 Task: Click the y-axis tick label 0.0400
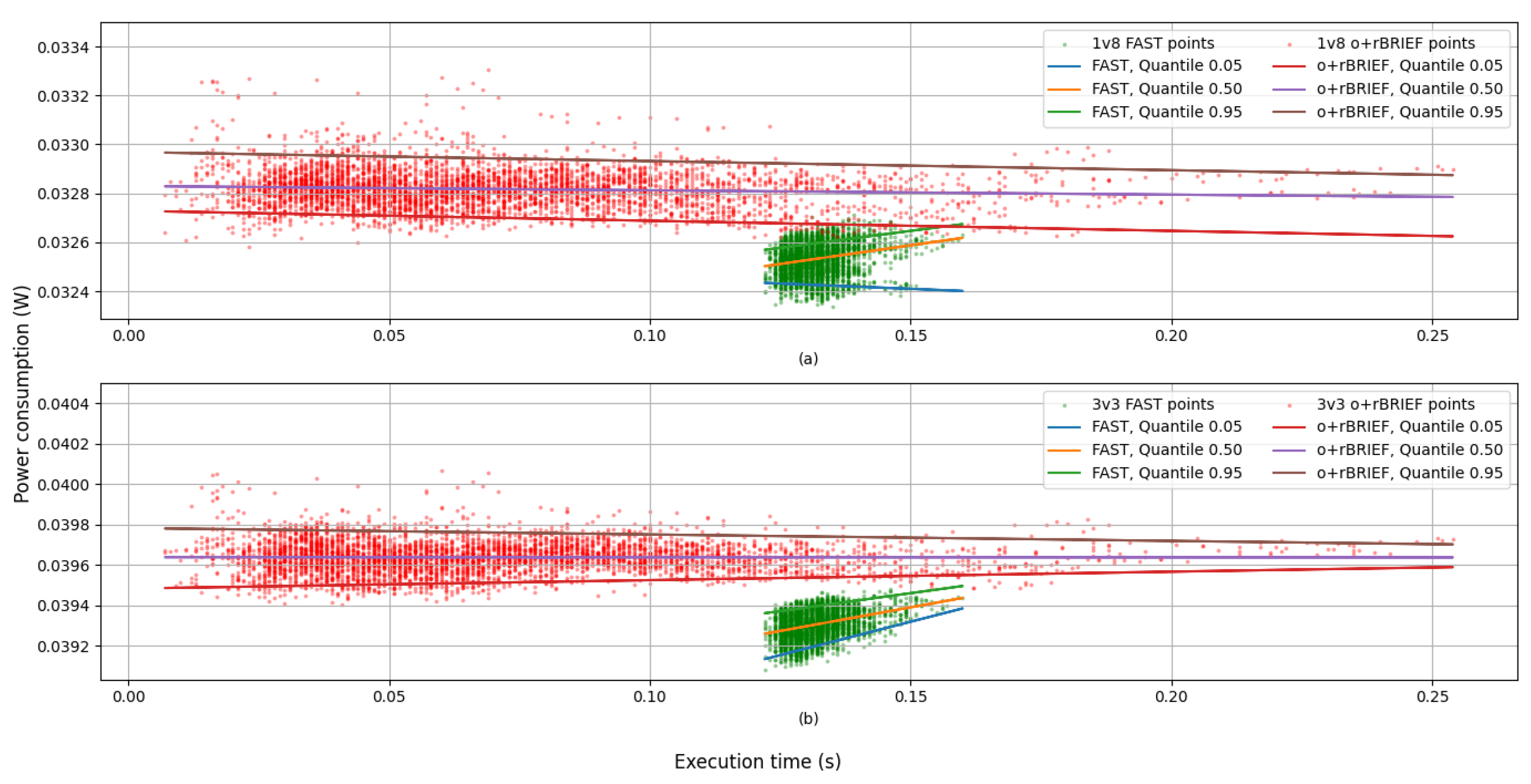point(64,485)
